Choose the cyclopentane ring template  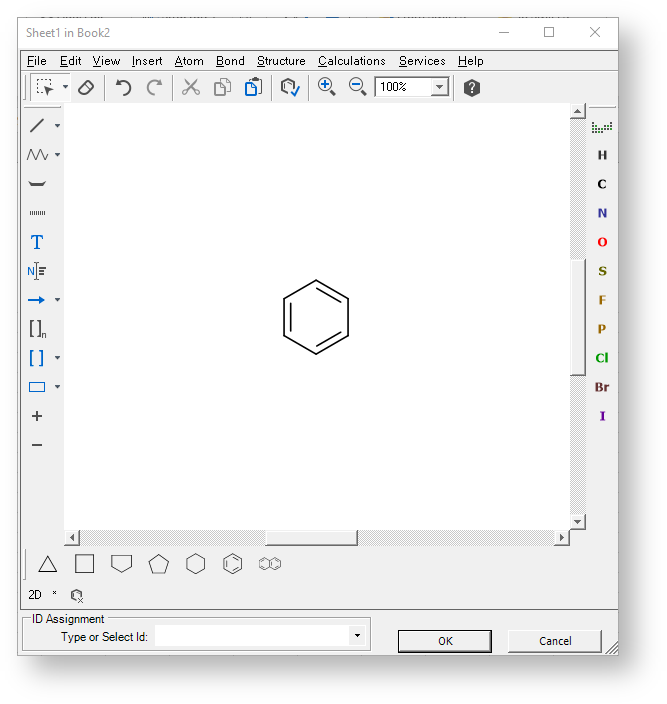coord(158,564)
